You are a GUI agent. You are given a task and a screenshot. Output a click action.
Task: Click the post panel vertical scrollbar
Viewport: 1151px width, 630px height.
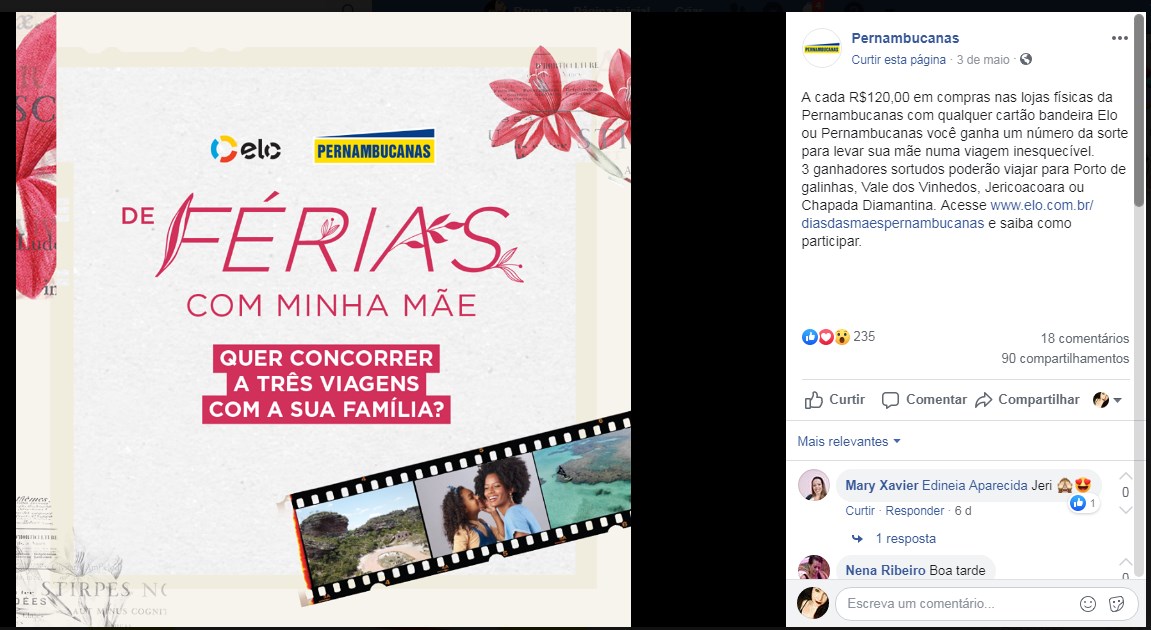(1139, 110)
